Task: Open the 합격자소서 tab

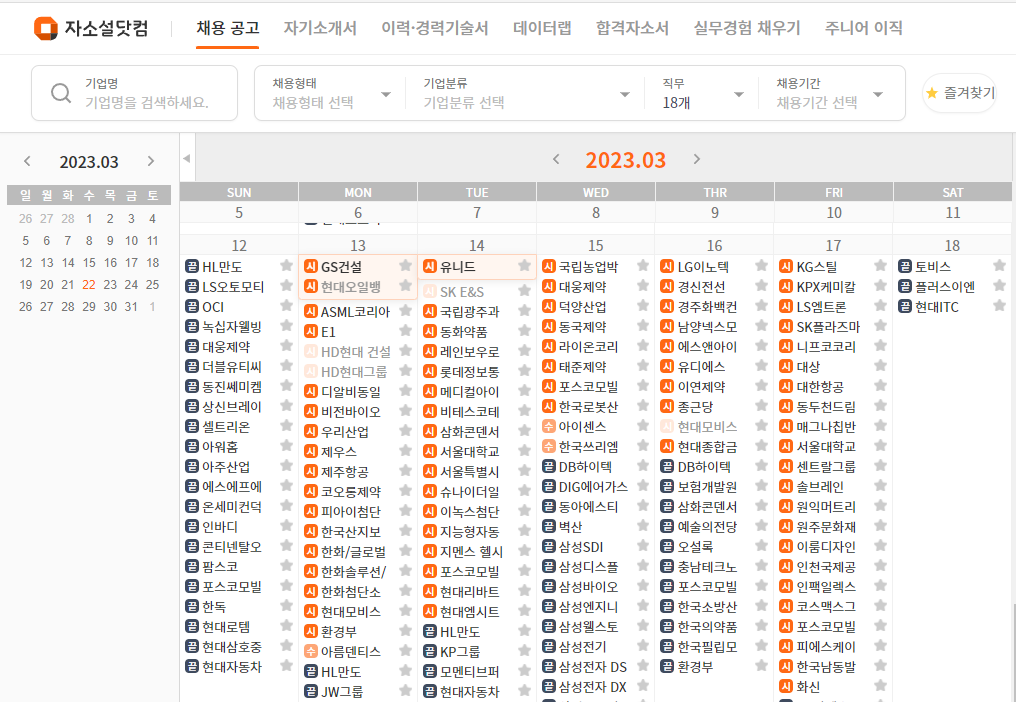Action: pyautogui.click(x=632, y=28)
